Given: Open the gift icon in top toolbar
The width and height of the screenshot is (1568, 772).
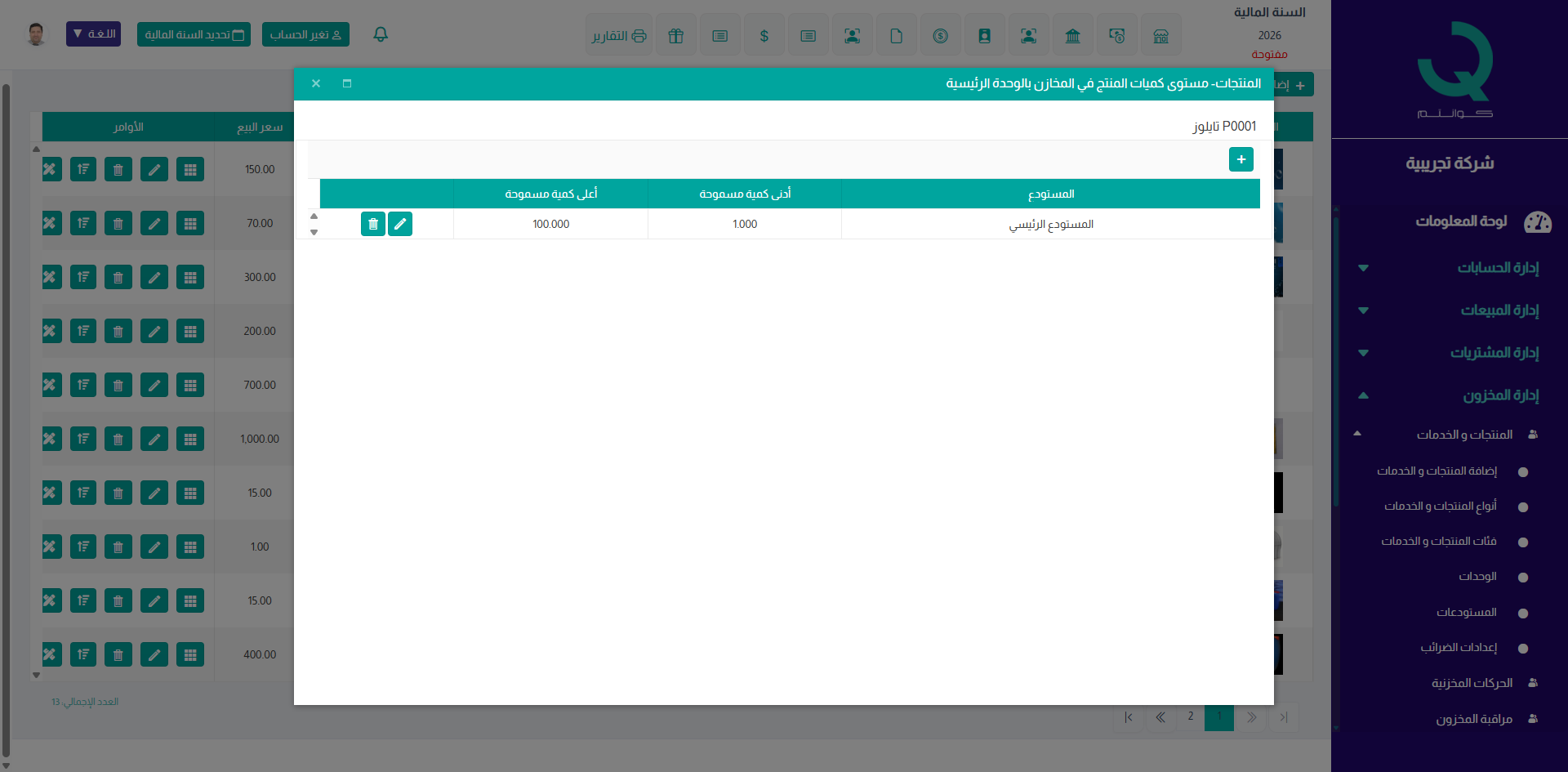Looking at the screenshot, I should [x=675, y=36].
